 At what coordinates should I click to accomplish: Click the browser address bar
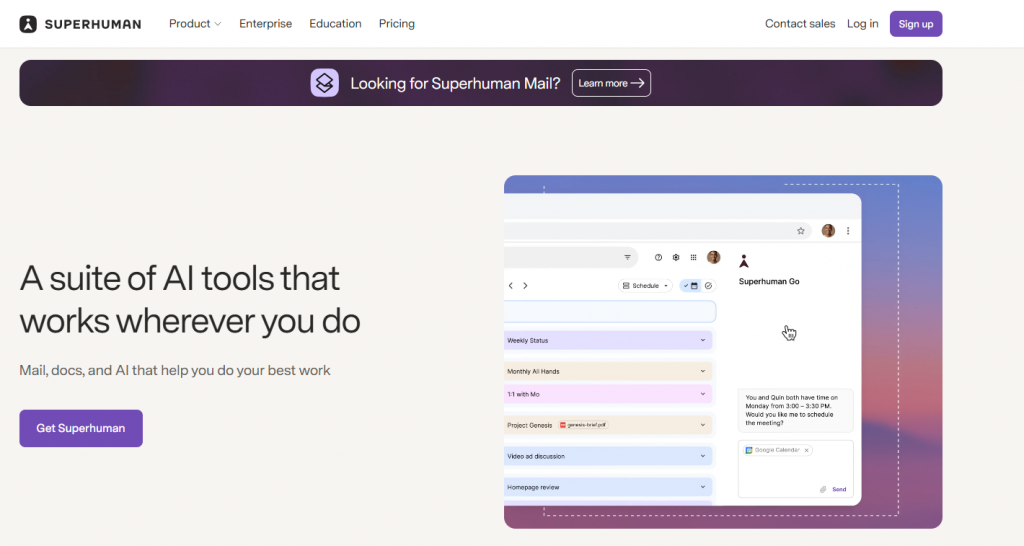[x=658, y=231]
